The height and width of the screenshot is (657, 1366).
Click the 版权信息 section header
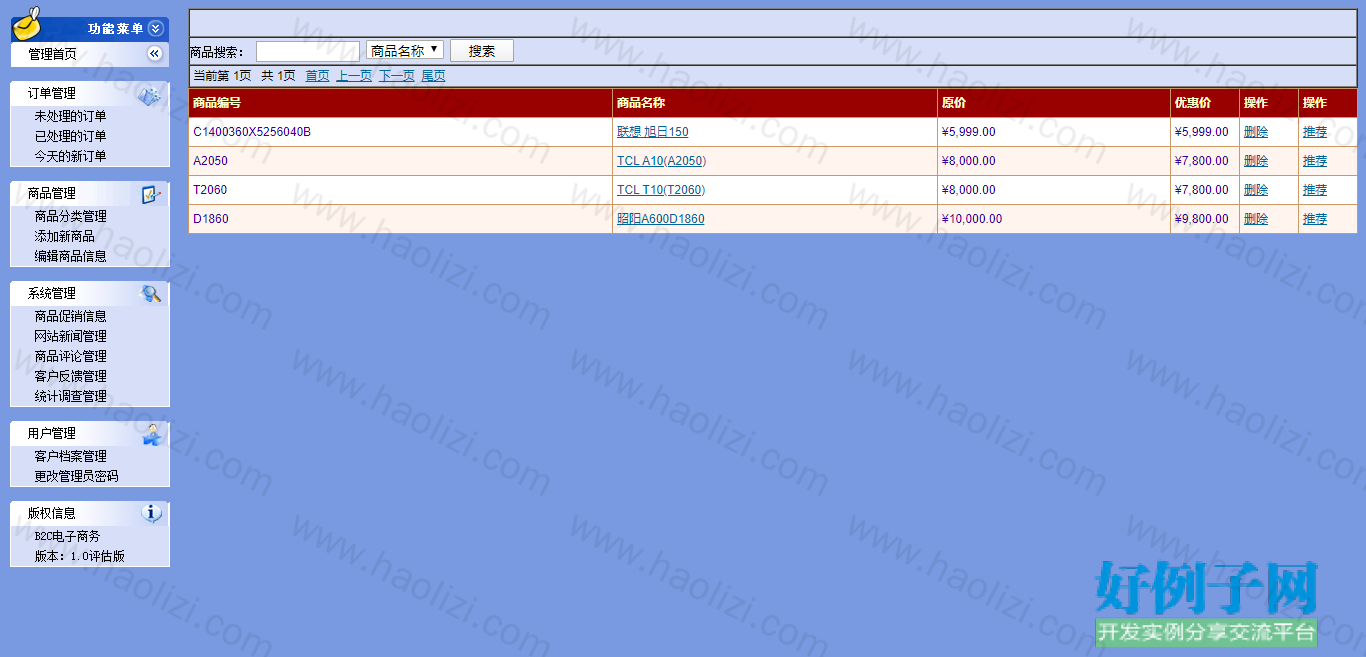[x=90, y=514]
